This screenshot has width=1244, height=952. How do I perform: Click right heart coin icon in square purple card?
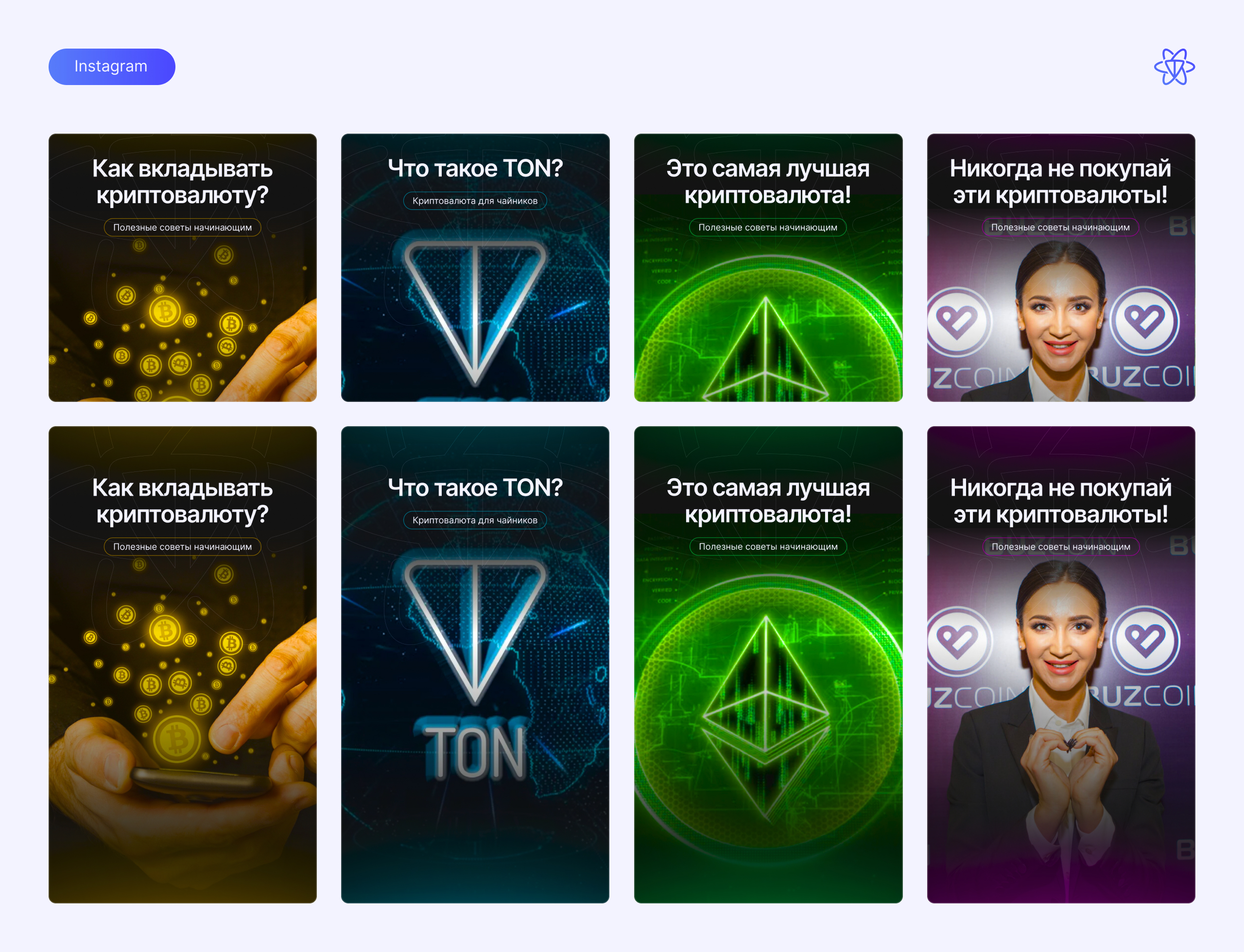pos(1144,321)
